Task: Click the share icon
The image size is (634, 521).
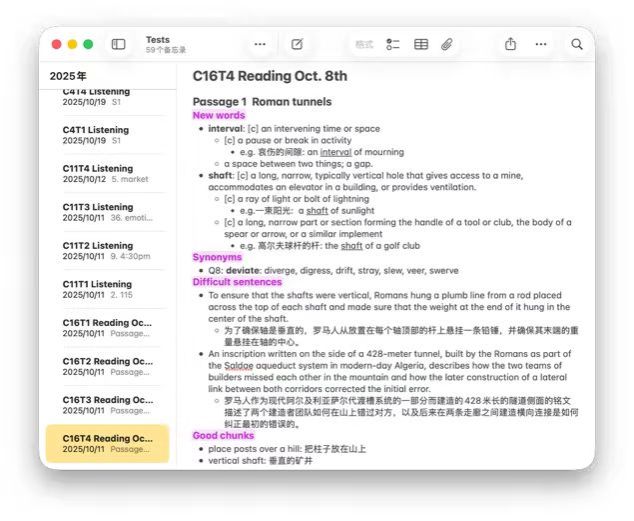Action: [x=511, y=45]
